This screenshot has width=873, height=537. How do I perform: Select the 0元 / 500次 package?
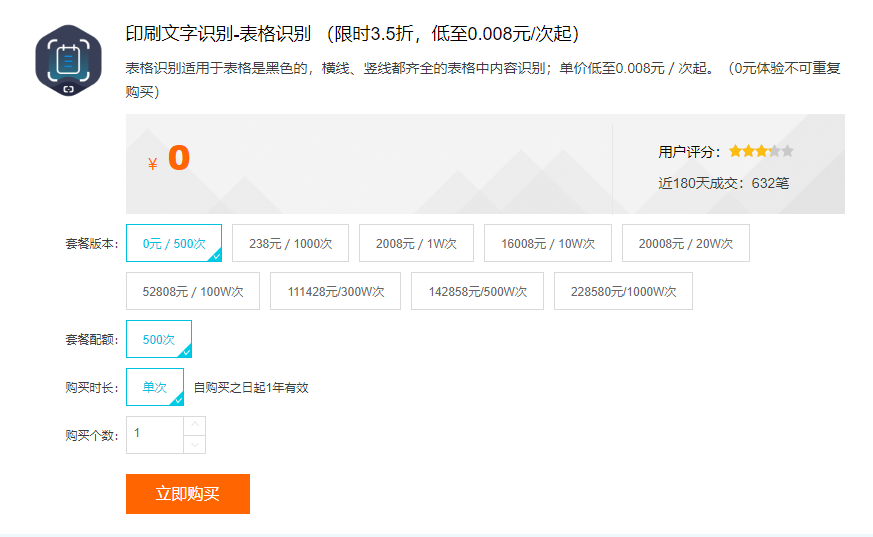tap(174, 243)
